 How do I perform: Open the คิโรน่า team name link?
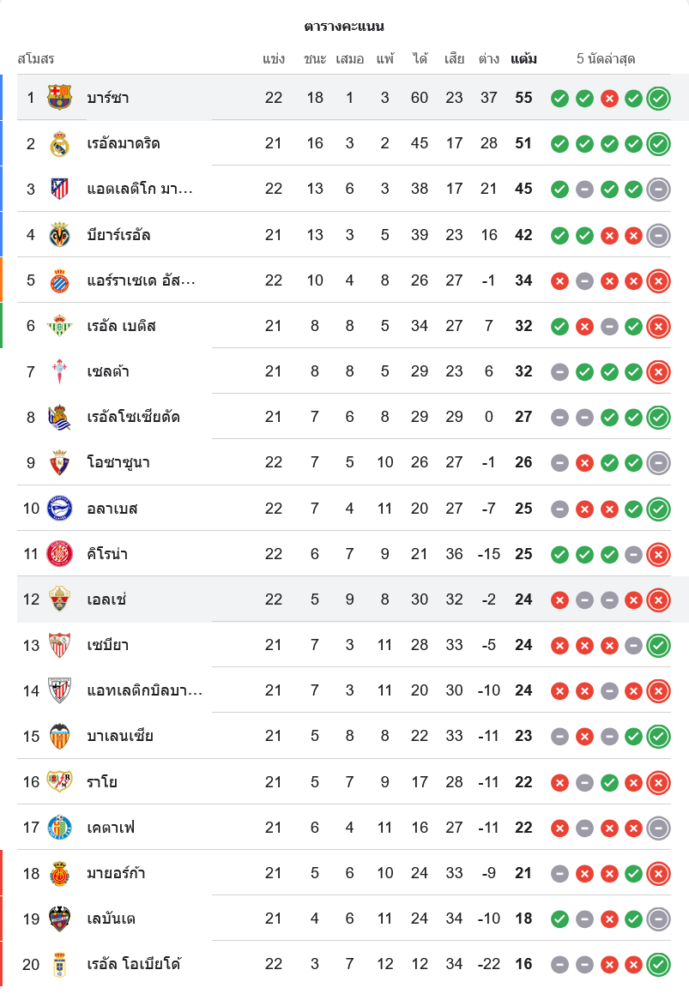107,554
